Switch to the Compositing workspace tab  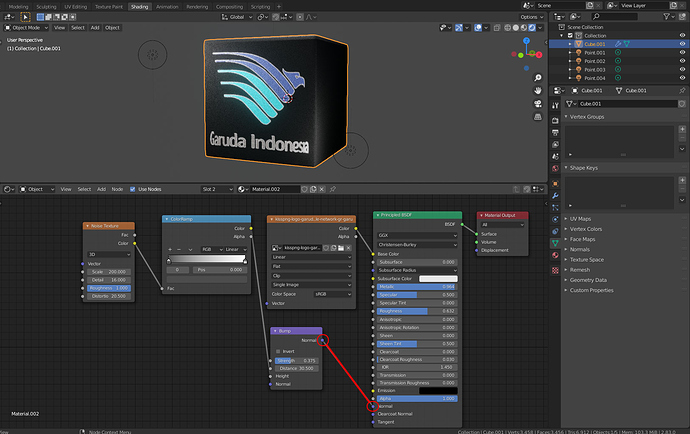click(x=229, y=7)
